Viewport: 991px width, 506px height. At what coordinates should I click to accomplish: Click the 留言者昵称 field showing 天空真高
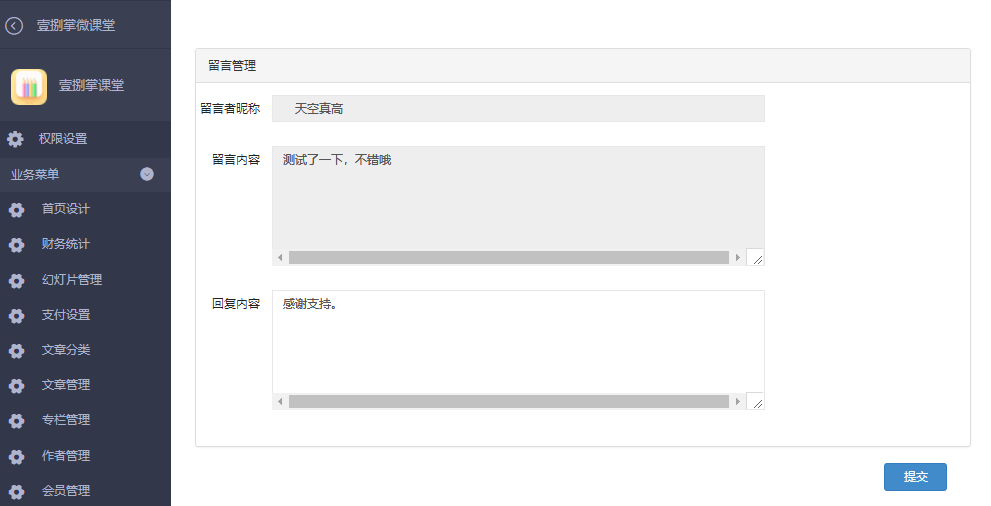click(518, 109)
